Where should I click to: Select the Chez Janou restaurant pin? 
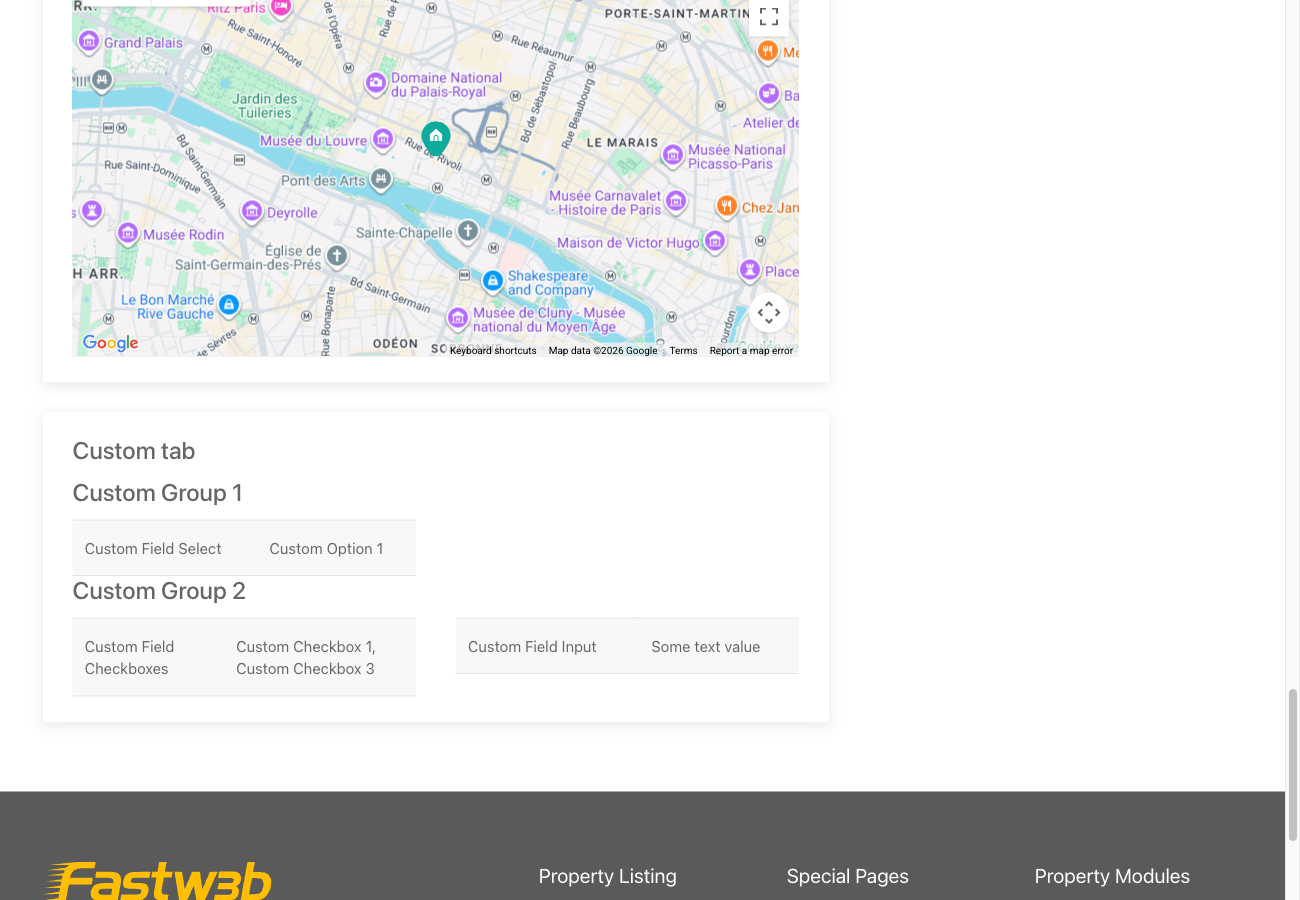coord(727,206)
